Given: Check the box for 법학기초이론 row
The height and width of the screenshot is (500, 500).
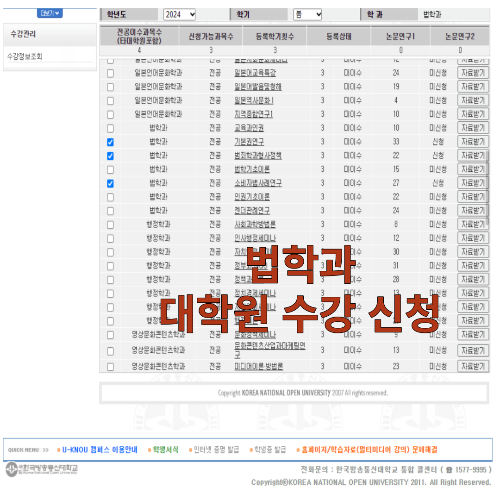Looking at the screenshot, I should pyautogui.click(x=110, y=170).
